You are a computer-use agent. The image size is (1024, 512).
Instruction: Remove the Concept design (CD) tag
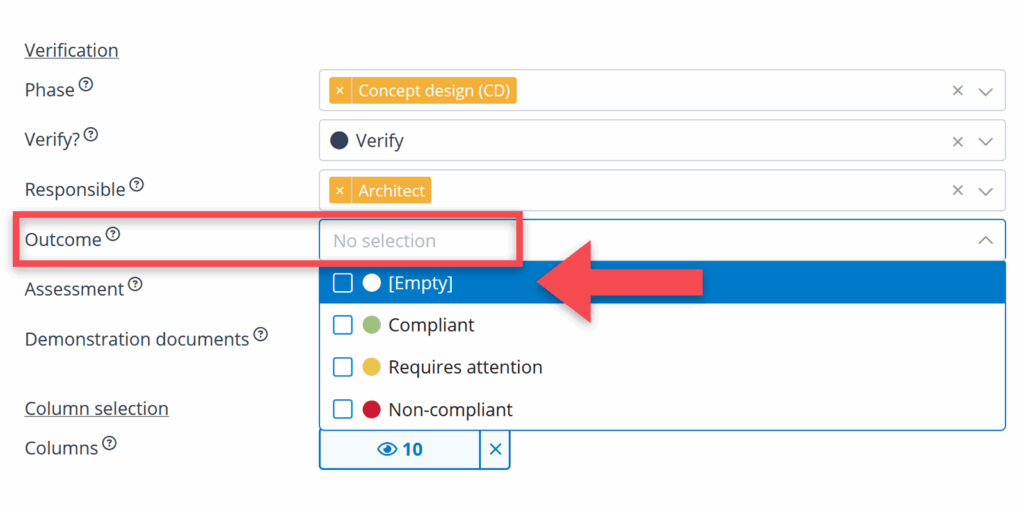click(340, 91)
